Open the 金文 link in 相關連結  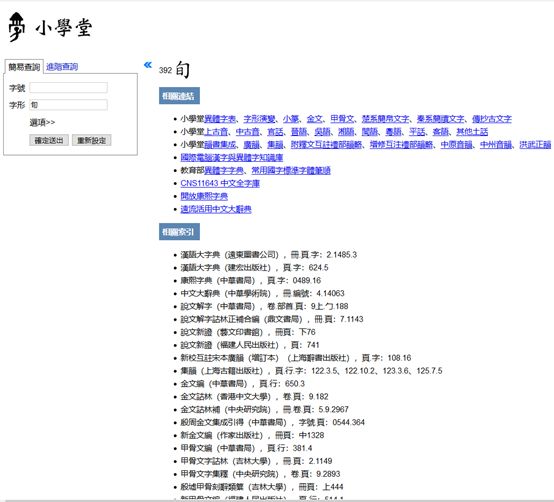coord(314,119)
